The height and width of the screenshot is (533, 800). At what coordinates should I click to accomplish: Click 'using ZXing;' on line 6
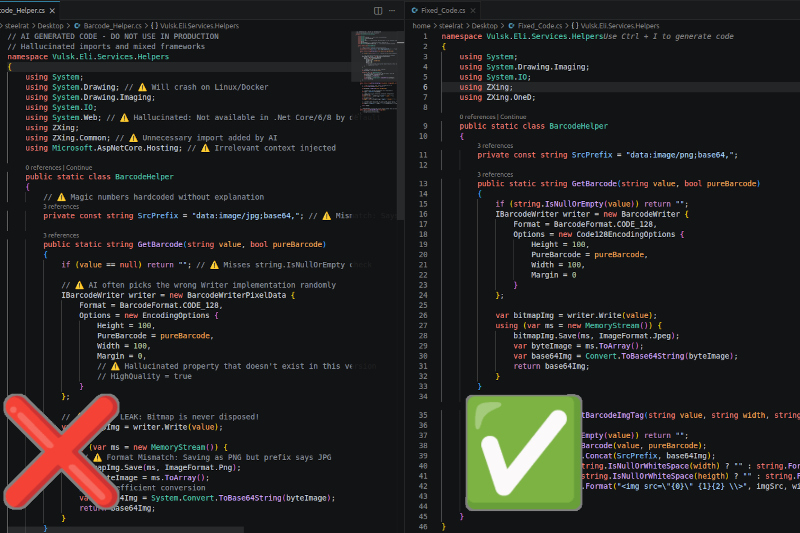(x=486, y=87)
